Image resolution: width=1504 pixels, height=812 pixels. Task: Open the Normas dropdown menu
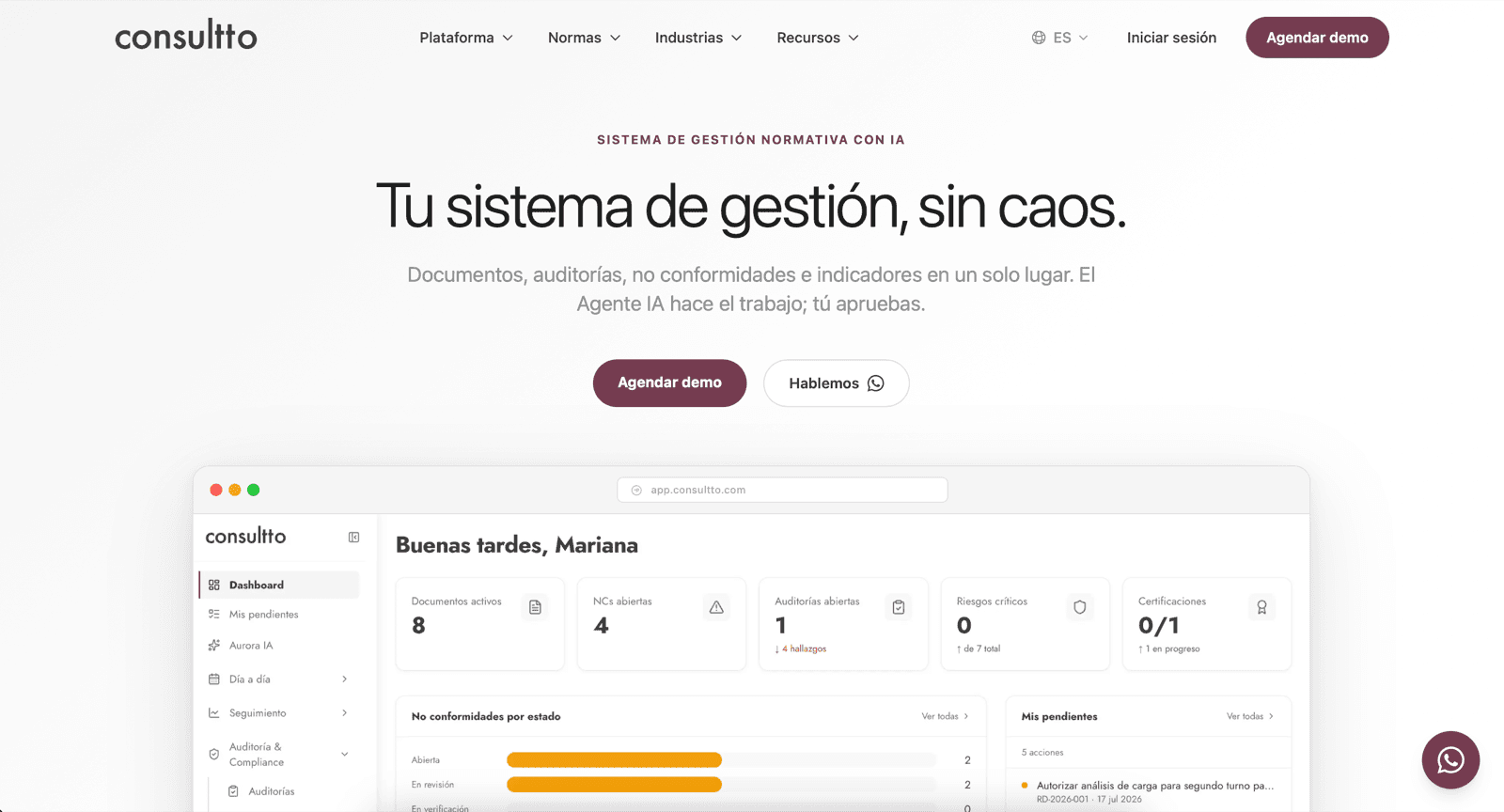[x=585, y=38]
